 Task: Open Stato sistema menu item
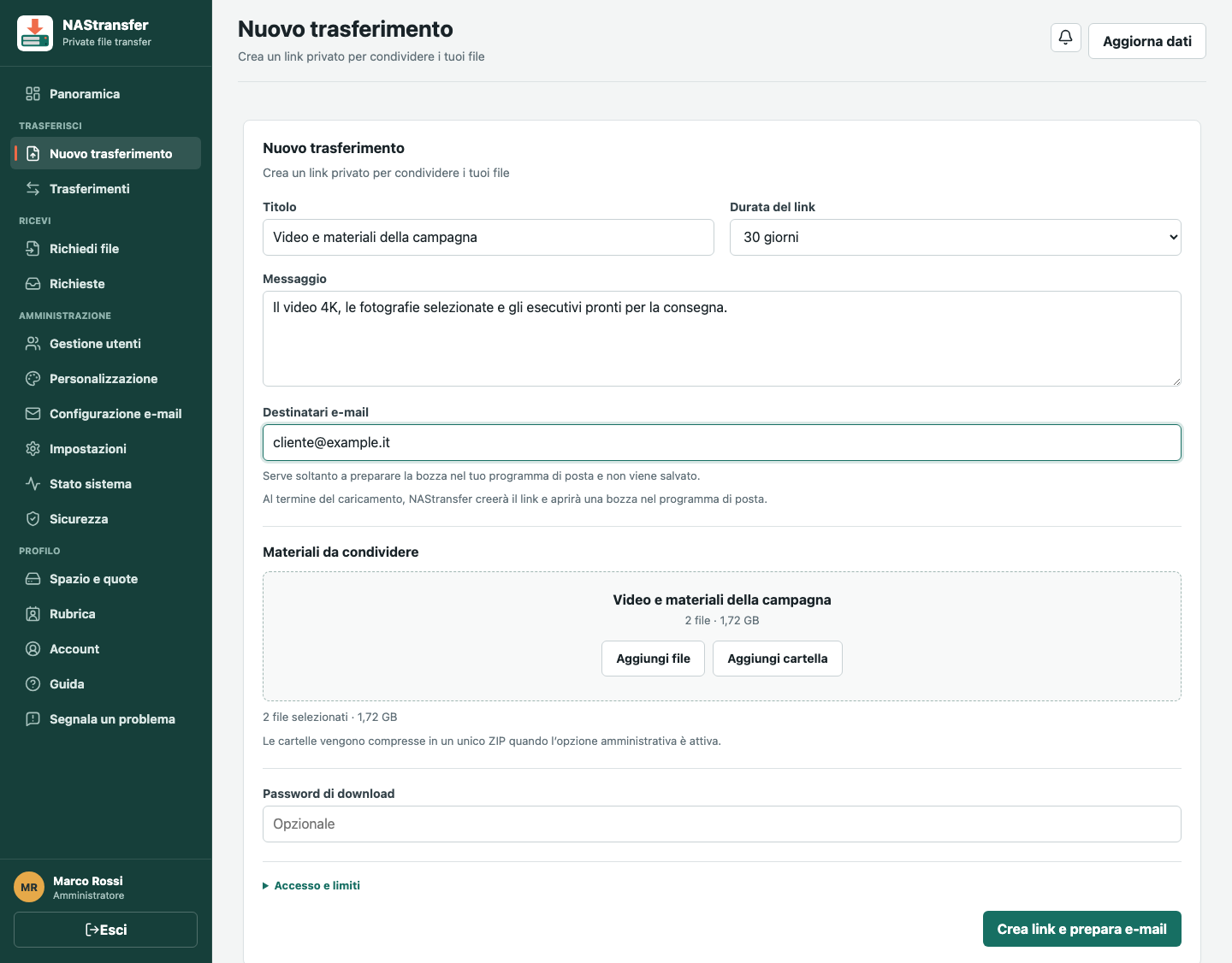(106, 484)
